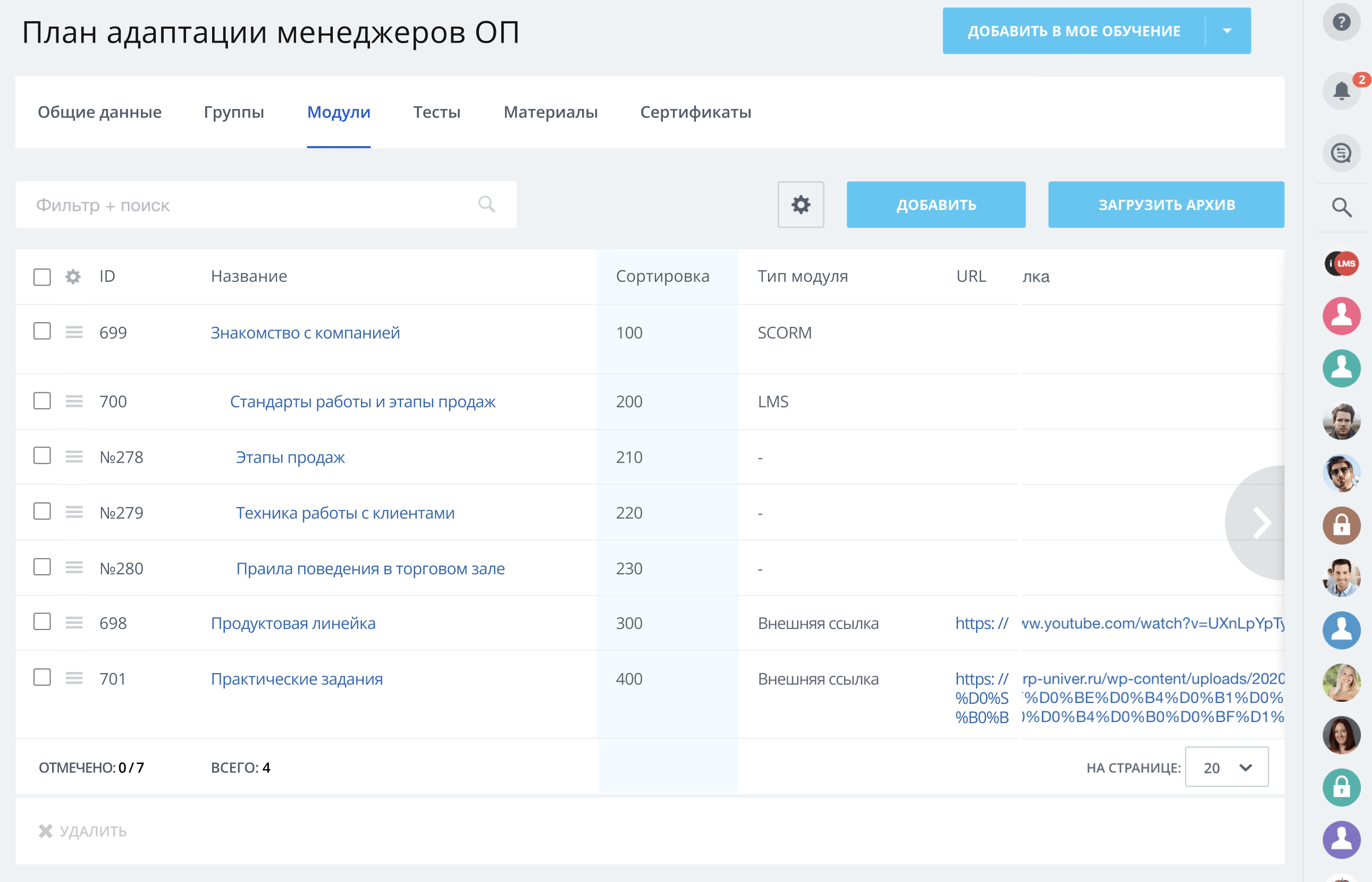The height and width of the screenshot is (882, 1372).
Task: Select the checkbox for module 699
Action: 42,332
